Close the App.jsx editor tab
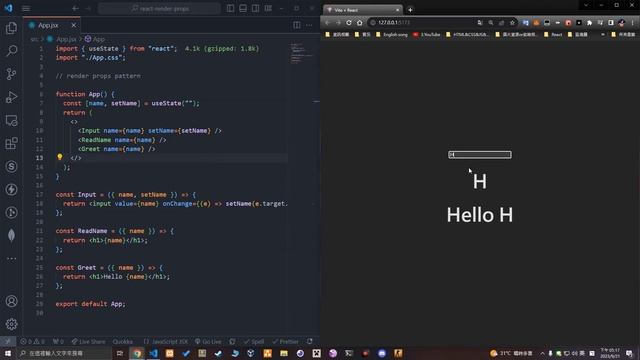The image size is (640, 360). pyautogui.click(x=73, y=25)
